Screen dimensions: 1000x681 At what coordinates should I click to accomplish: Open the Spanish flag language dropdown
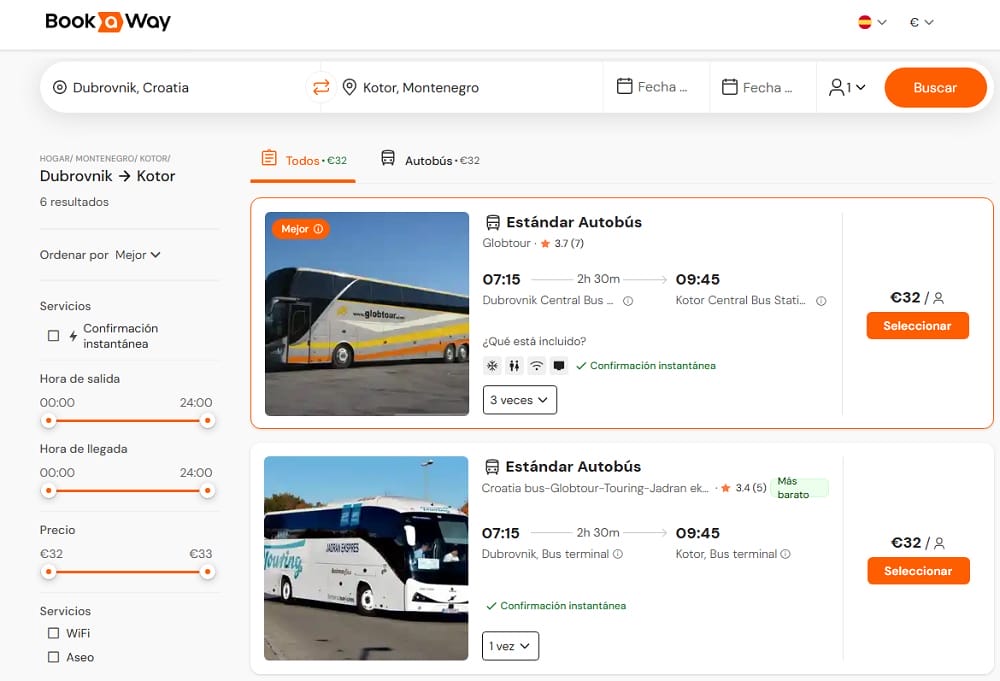point(872,22)
